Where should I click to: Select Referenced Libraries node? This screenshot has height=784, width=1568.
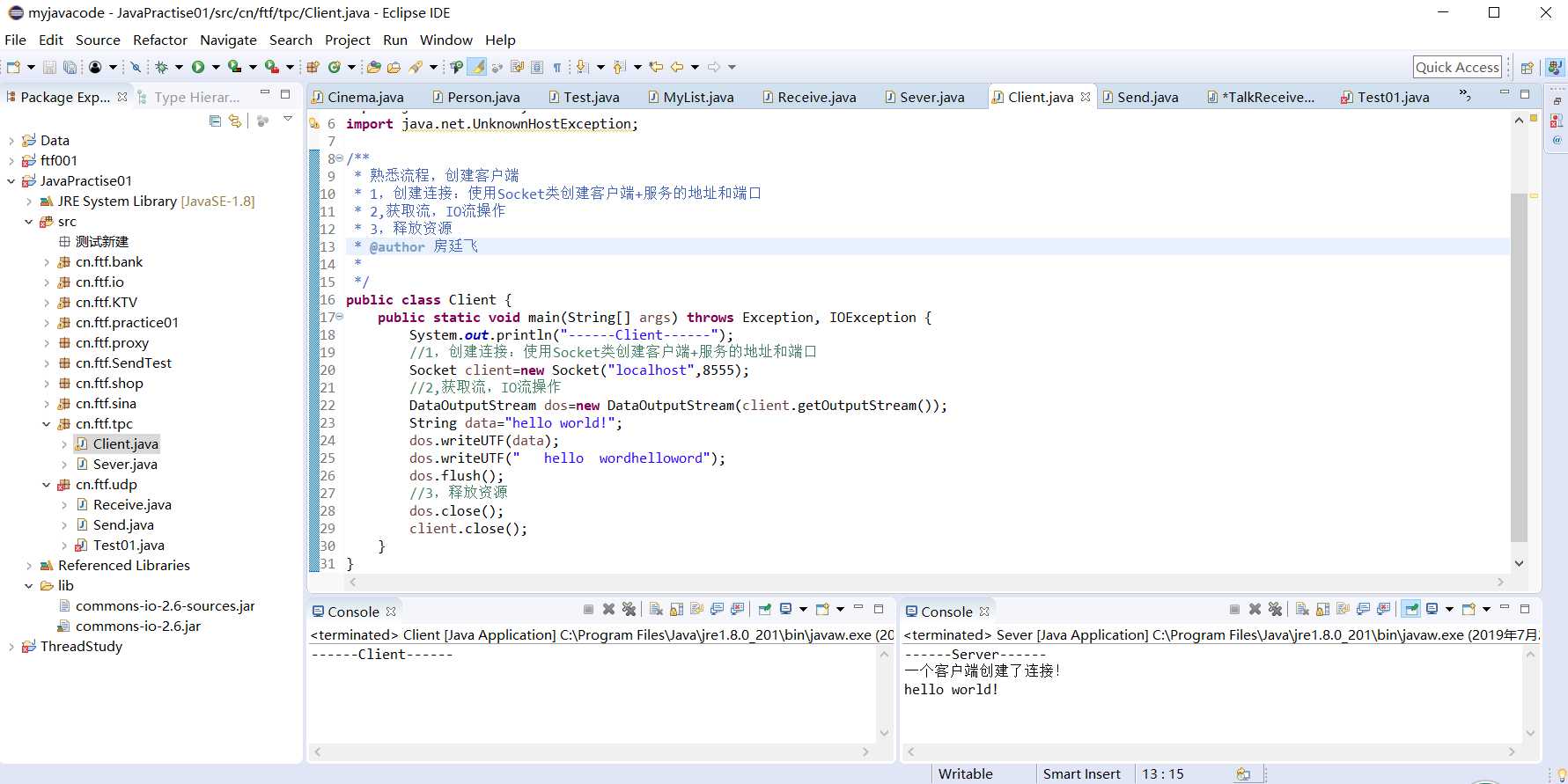pos(123,566)
